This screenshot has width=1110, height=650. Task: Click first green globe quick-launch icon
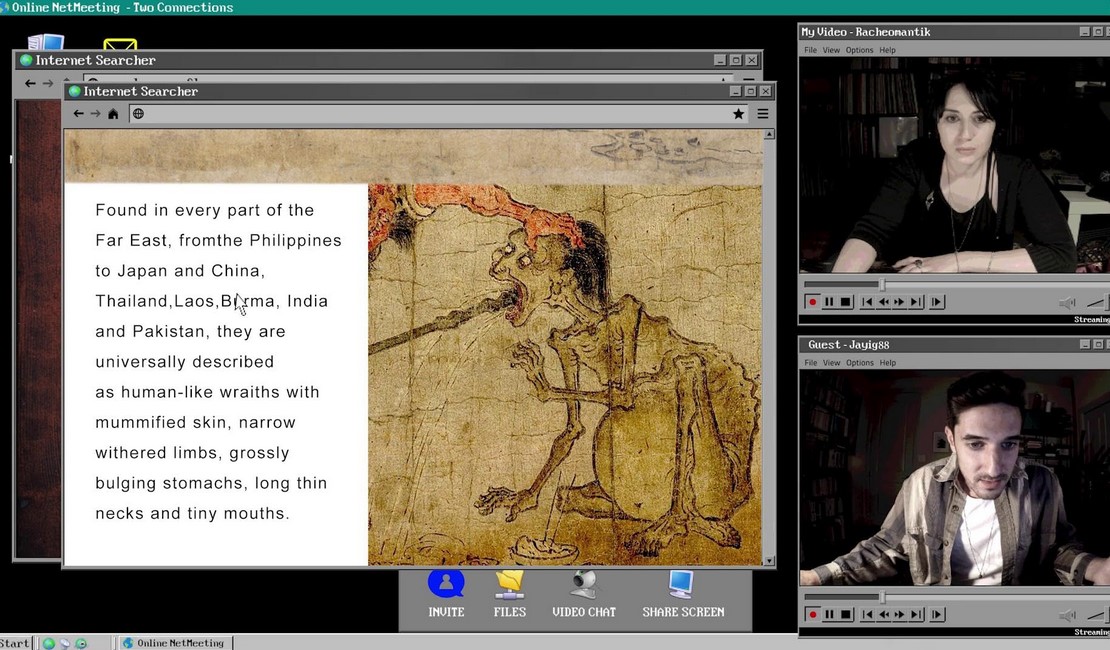(48, 644)
